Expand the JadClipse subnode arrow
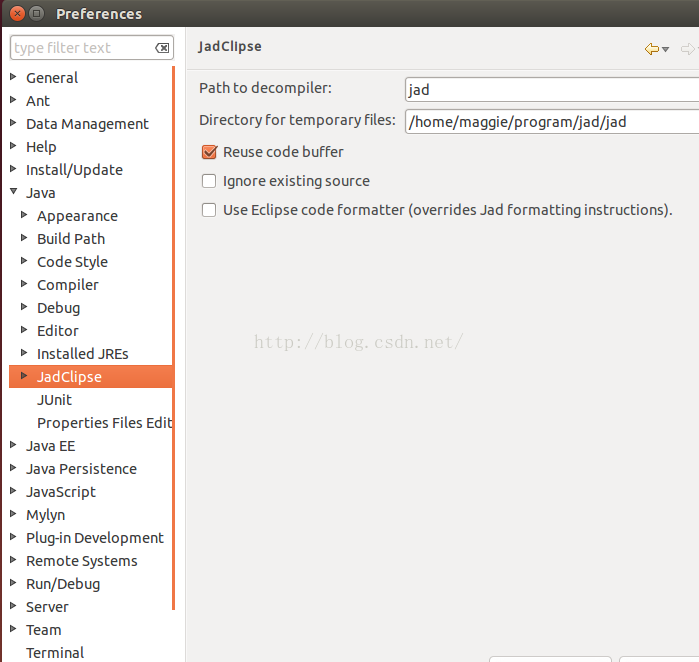Viewport: 699px width, 662px height. 24,376
